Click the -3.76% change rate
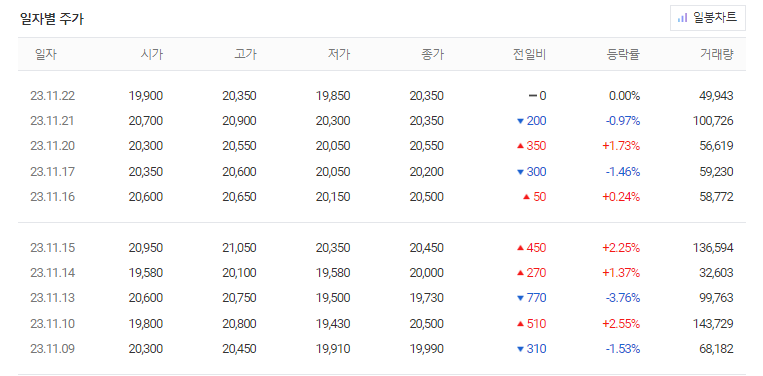 (622, 298)
